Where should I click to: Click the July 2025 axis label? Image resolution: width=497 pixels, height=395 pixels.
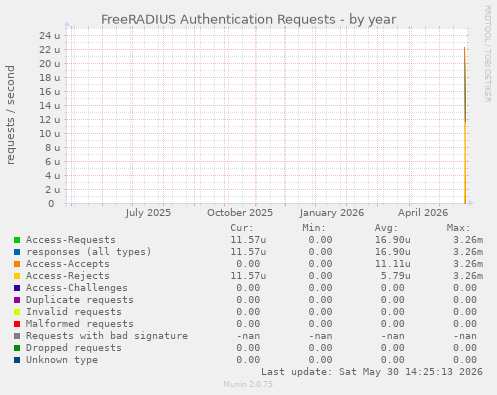coord(148,213)
